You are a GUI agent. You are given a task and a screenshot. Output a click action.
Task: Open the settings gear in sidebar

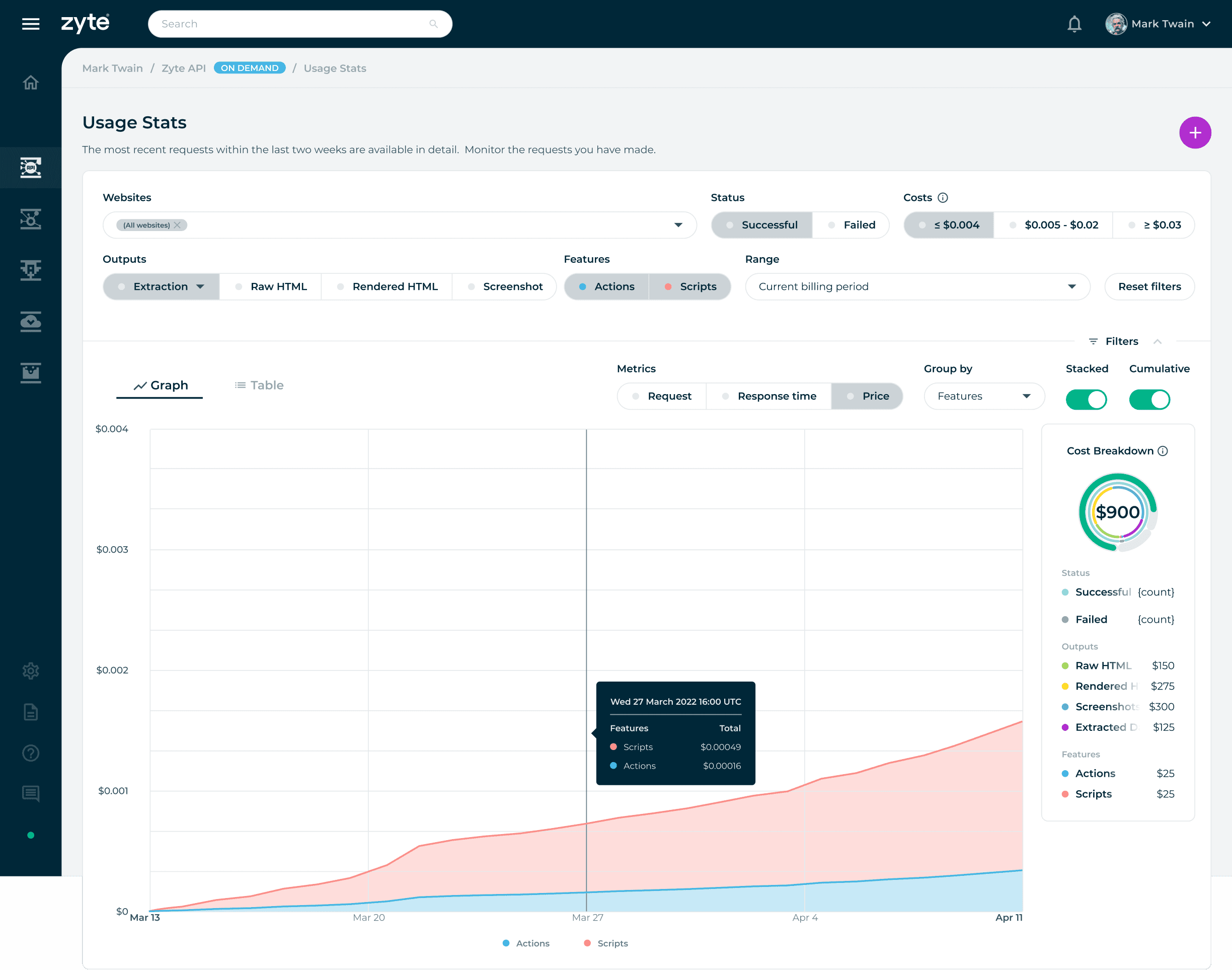31,670
